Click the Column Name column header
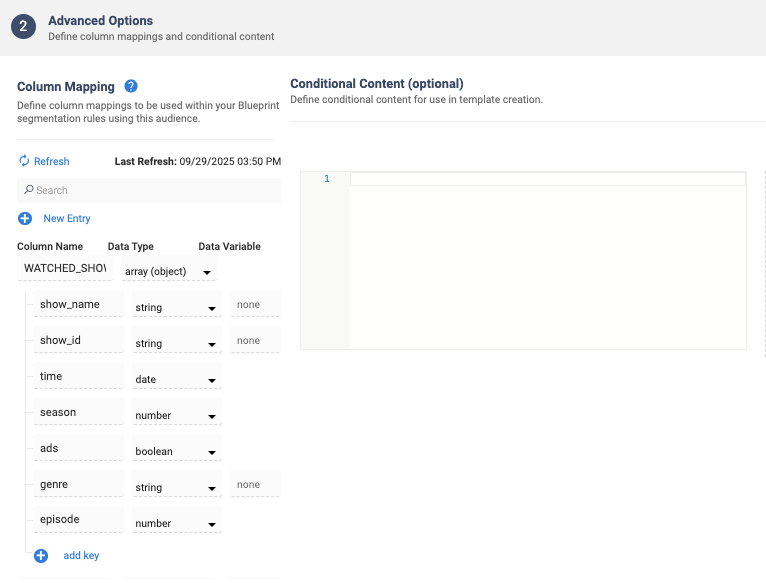 pyautogui.click(x=50, y=246)
